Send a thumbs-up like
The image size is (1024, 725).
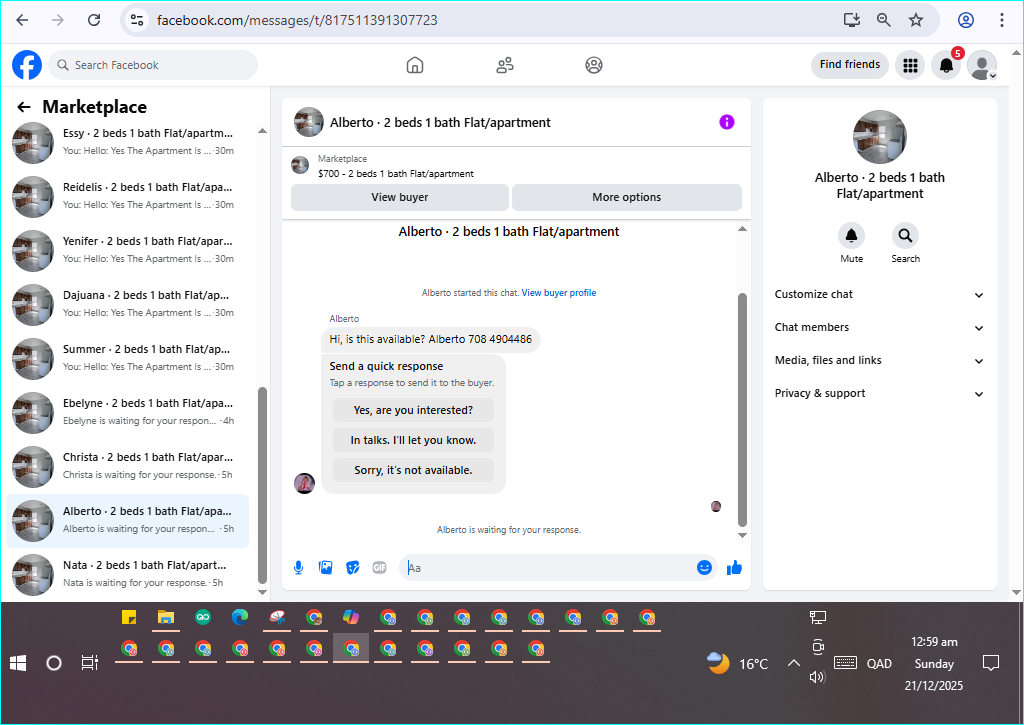pyautogui.click(x=734, y=568)
